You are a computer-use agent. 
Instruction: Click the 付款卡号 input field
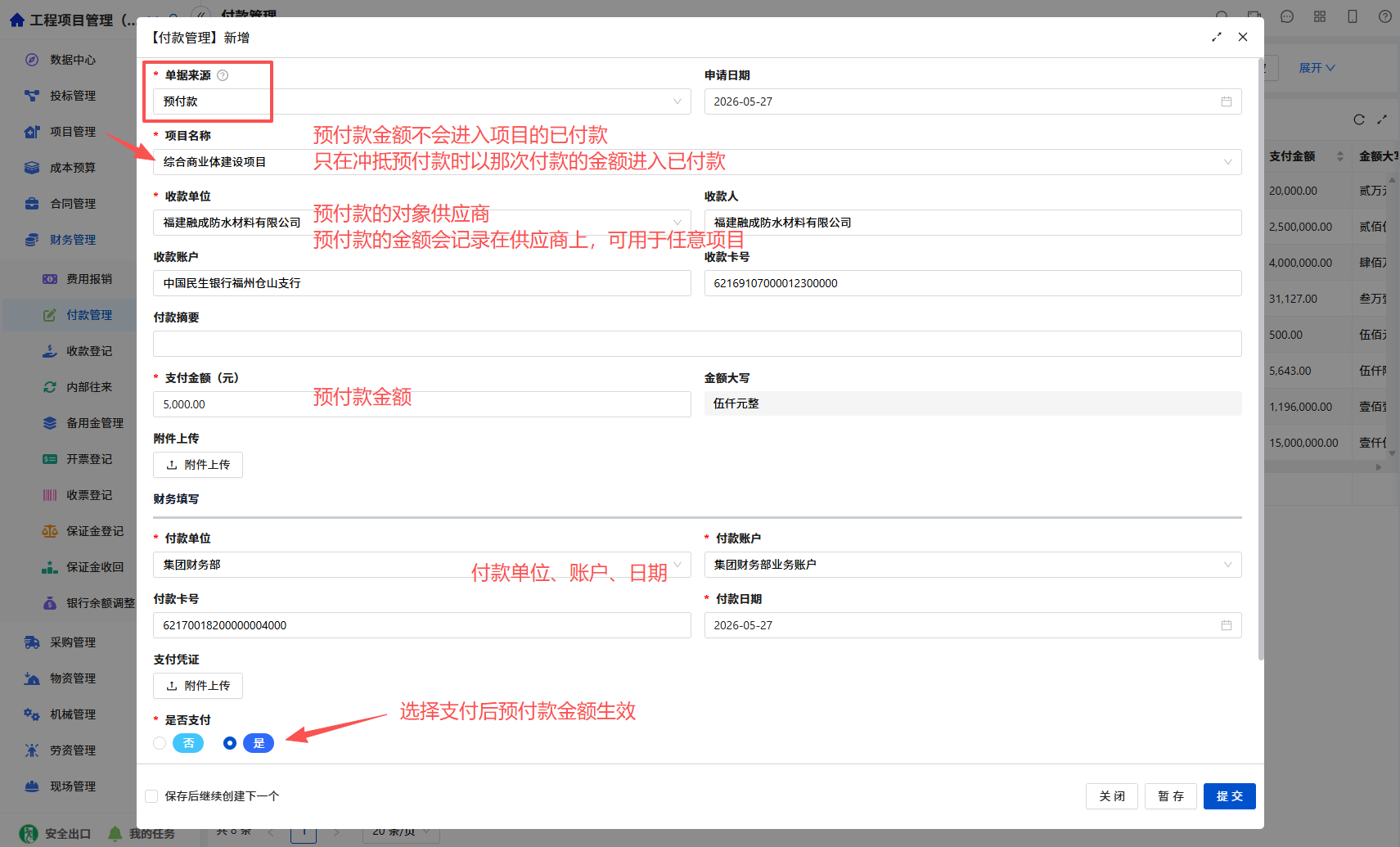[422, 625]
